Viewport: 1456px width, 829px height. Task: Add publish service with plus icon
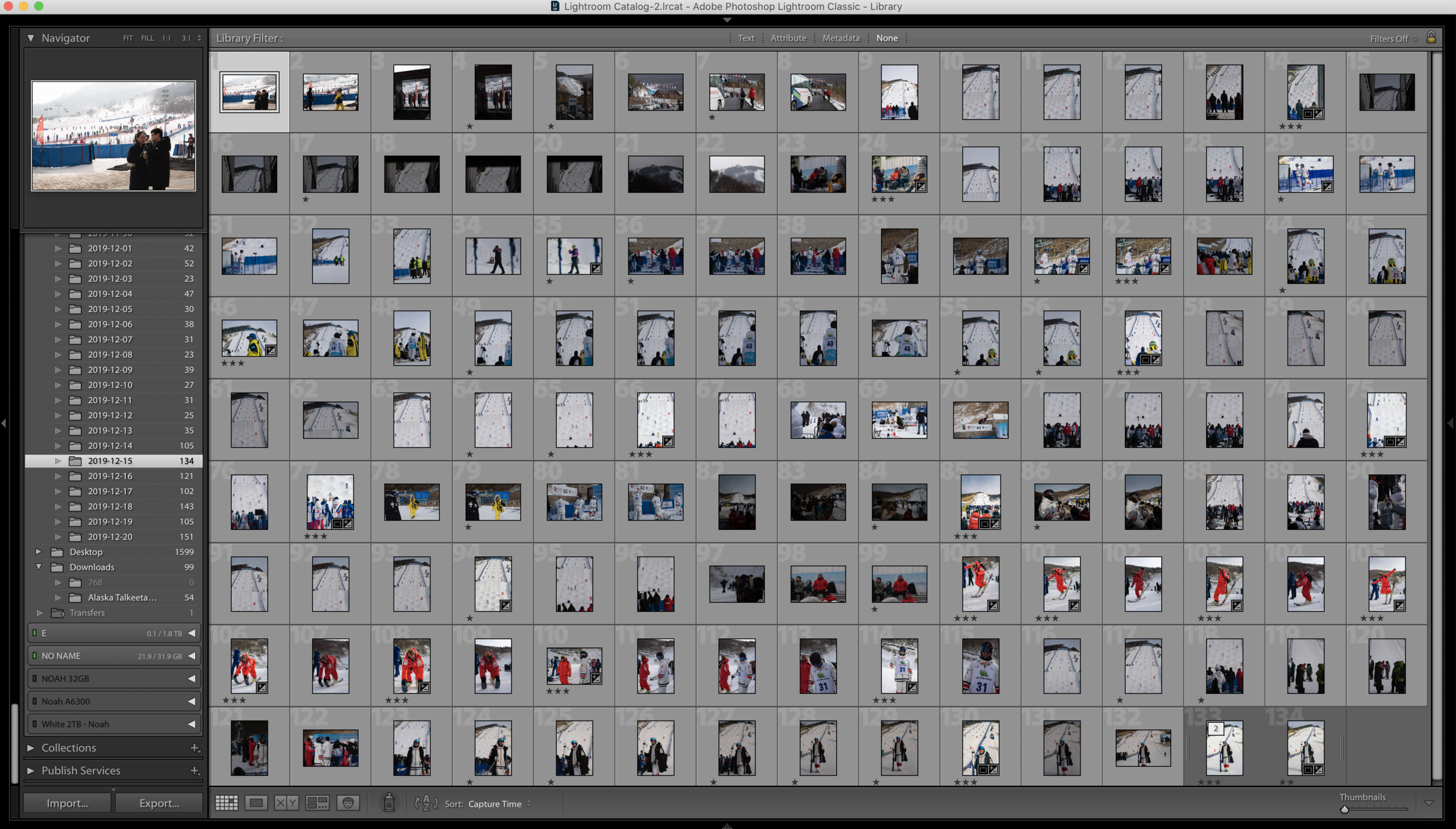click(195, 770)
